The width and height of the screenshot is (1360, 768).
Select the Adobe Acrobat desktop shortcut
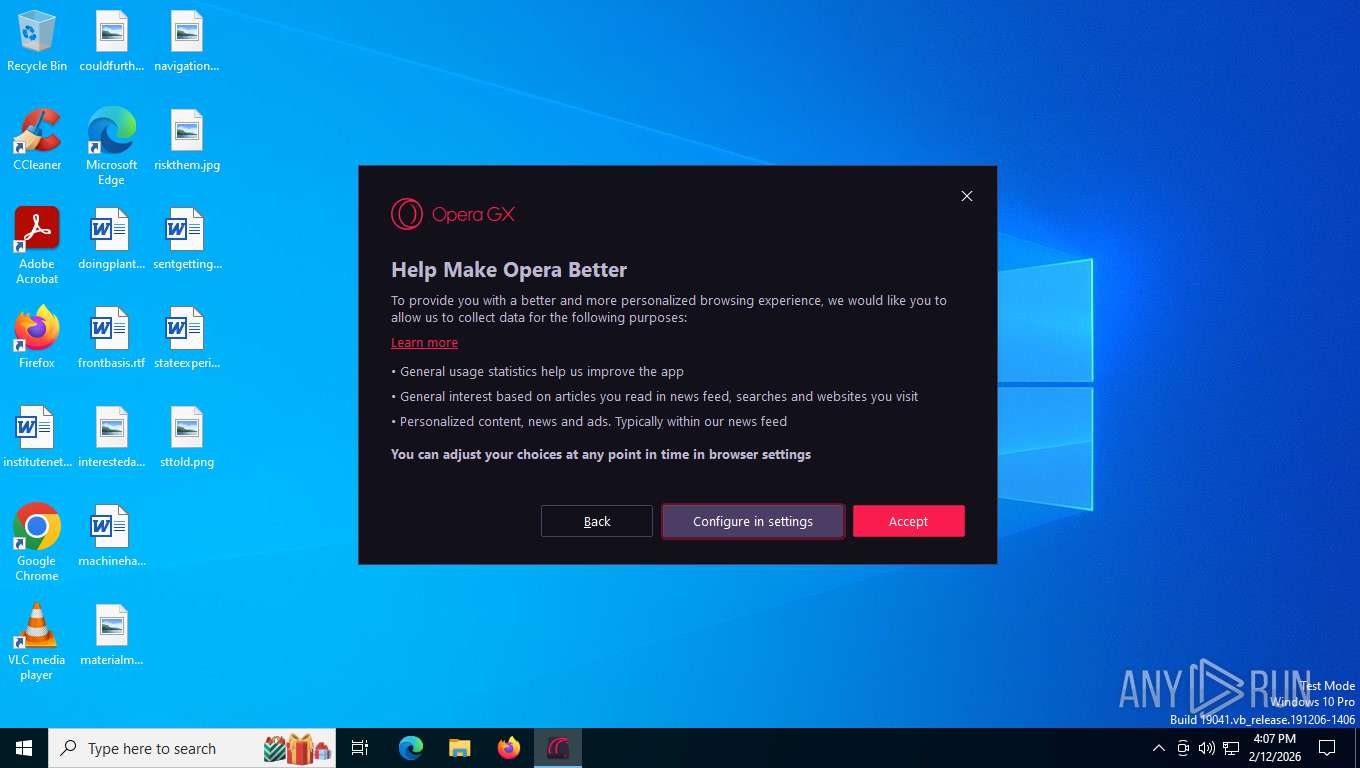coord(37,246)
